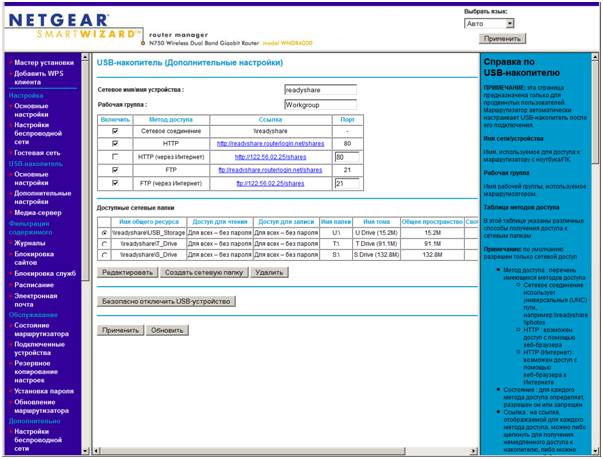
Task: Open Журналы in the sidebar
Action: coord(30,243)
